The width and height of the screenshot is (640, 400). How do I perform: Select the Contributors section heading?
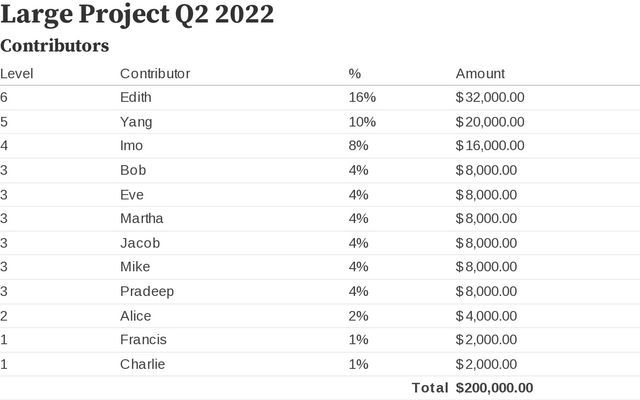tap(54, 46)
